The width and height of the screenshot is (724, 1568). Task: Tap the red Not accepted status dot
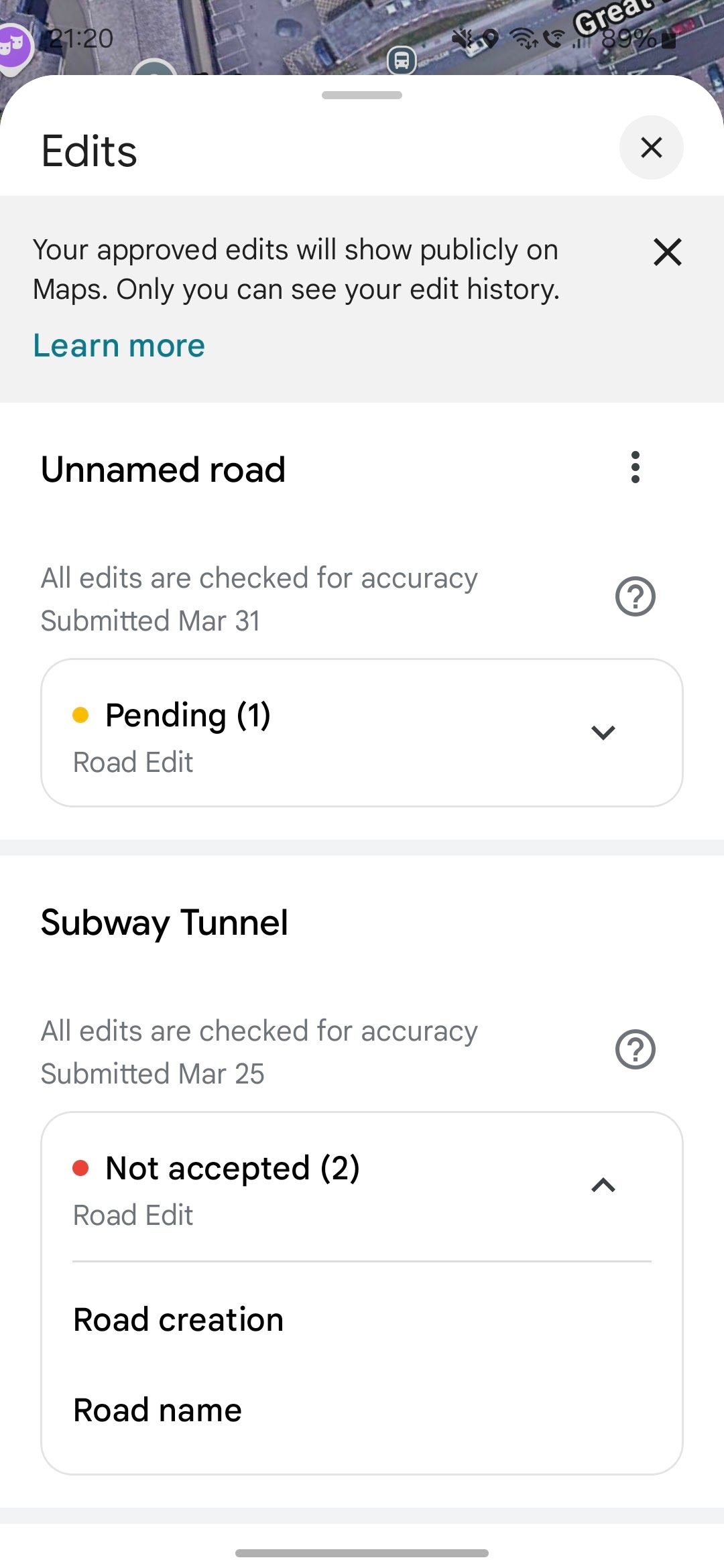pos(80,1168)
